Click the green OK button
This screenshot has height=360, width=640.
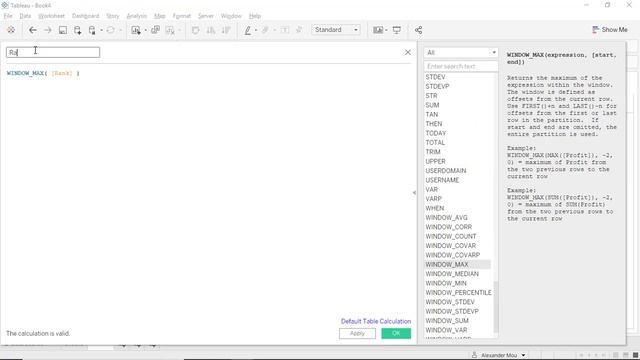(x=396, y=333)
